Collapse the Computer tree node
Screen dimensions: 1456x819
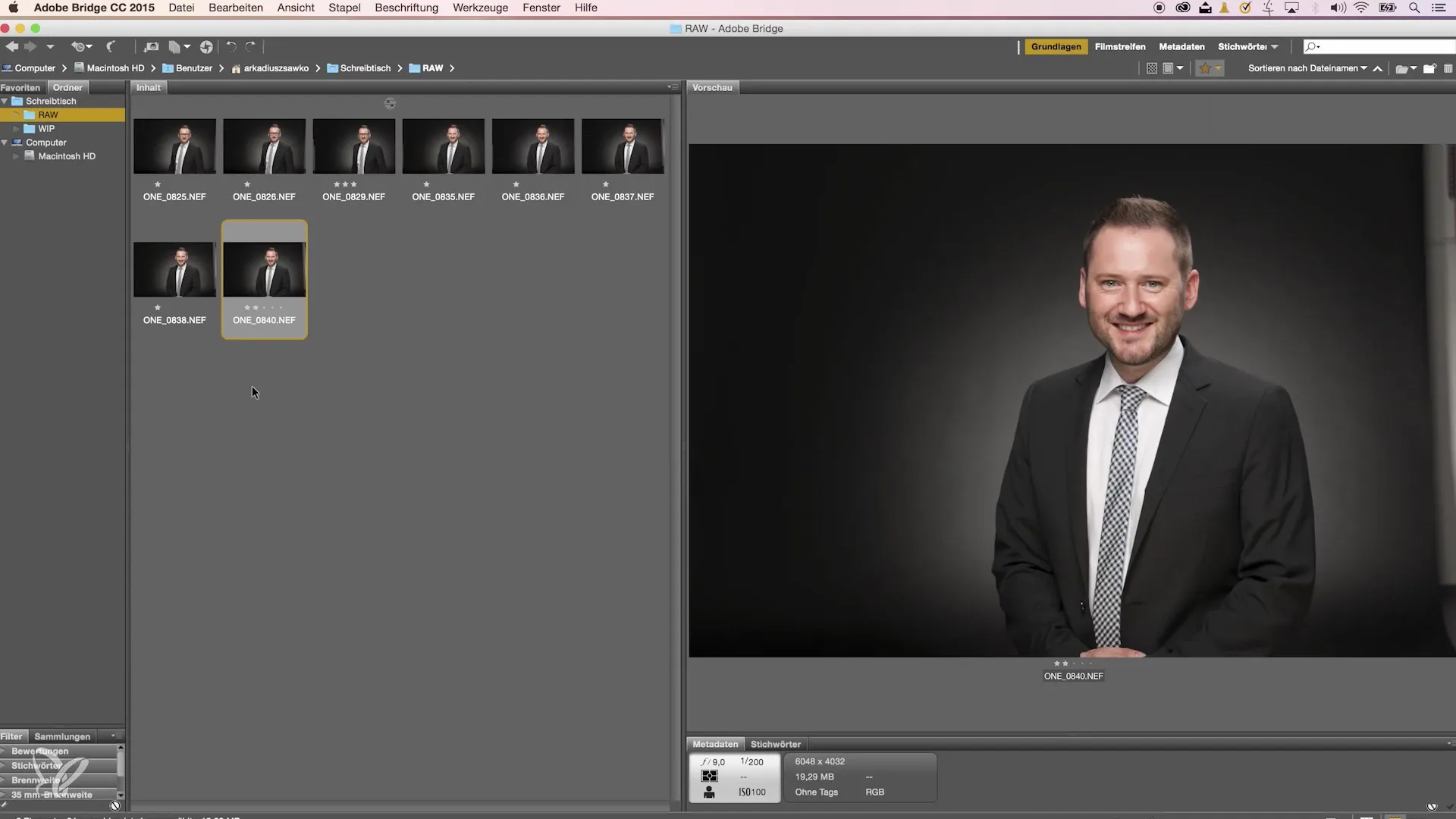coord(5,143)
